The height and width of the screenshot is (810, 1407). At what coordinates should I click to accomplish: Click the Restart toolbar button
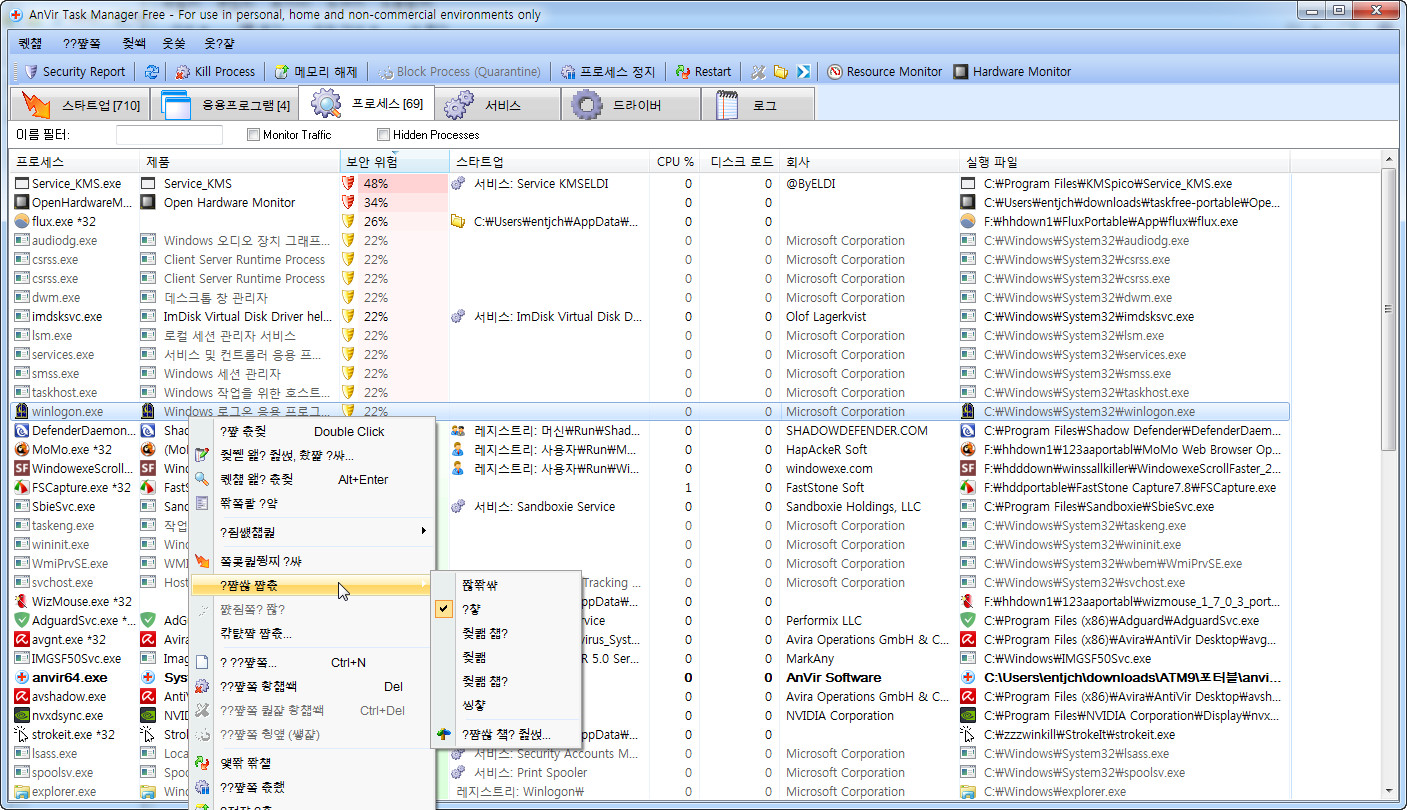click(x=703, y=72)
